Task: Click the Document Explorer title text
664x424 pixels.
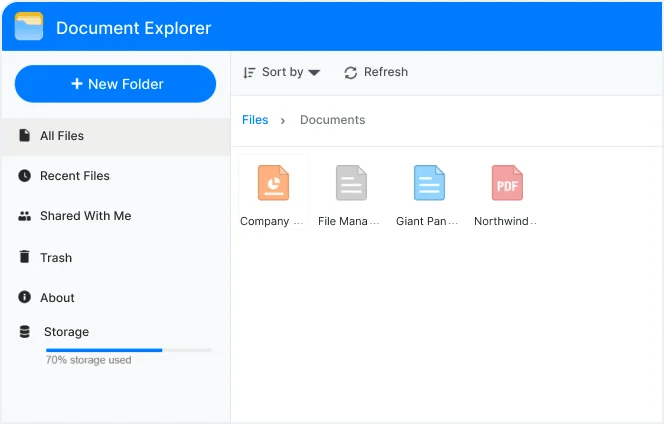Action: 133,28
